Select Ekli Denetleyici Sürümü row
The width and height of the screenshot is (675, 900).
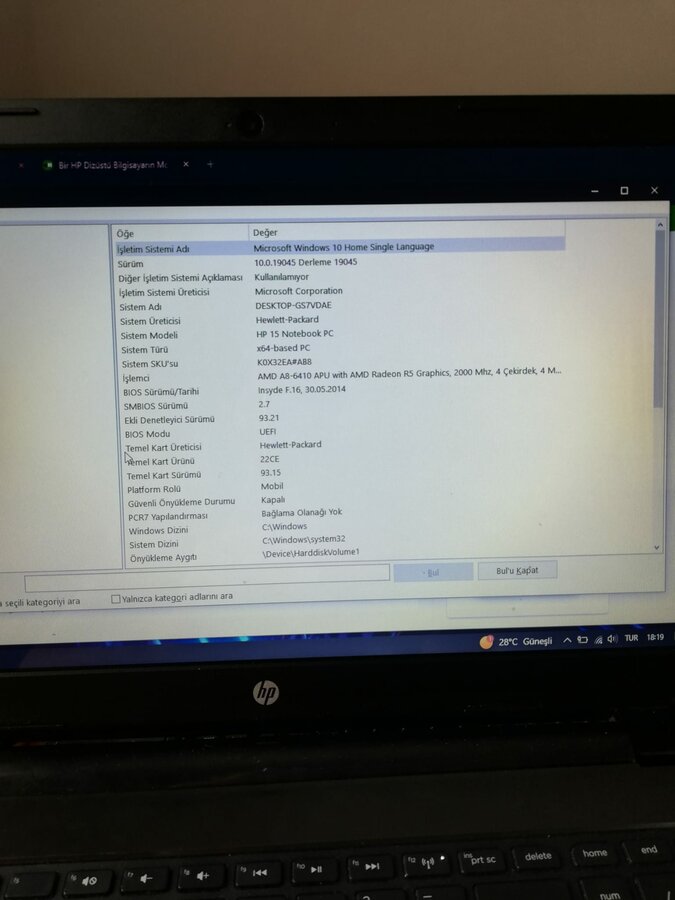169,420
